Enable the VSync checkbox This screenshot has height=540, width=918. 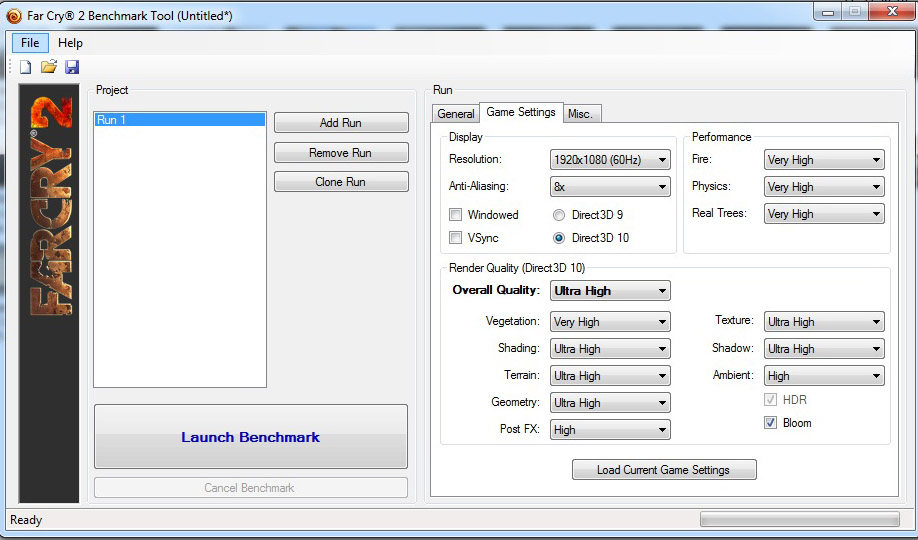click(x=455, y=237)
